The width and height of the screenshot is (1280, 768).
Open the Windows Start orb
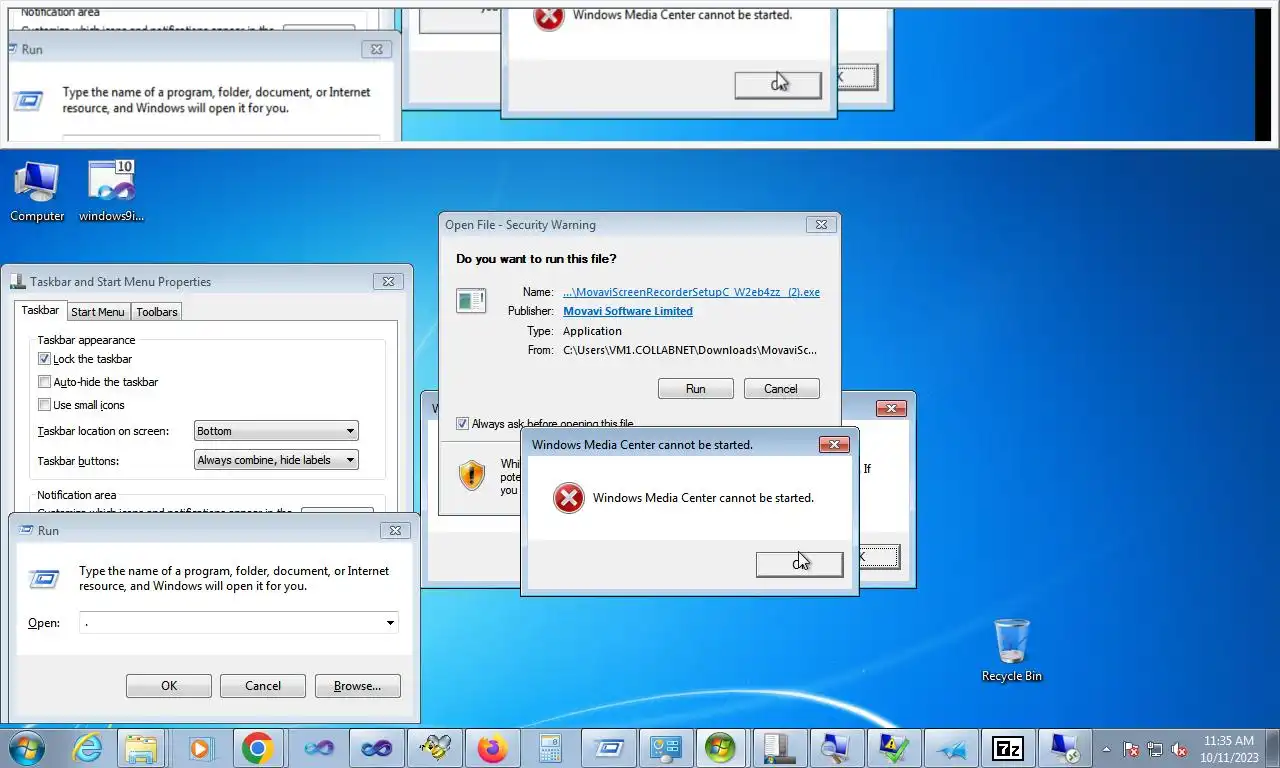[x=27, y=747]
